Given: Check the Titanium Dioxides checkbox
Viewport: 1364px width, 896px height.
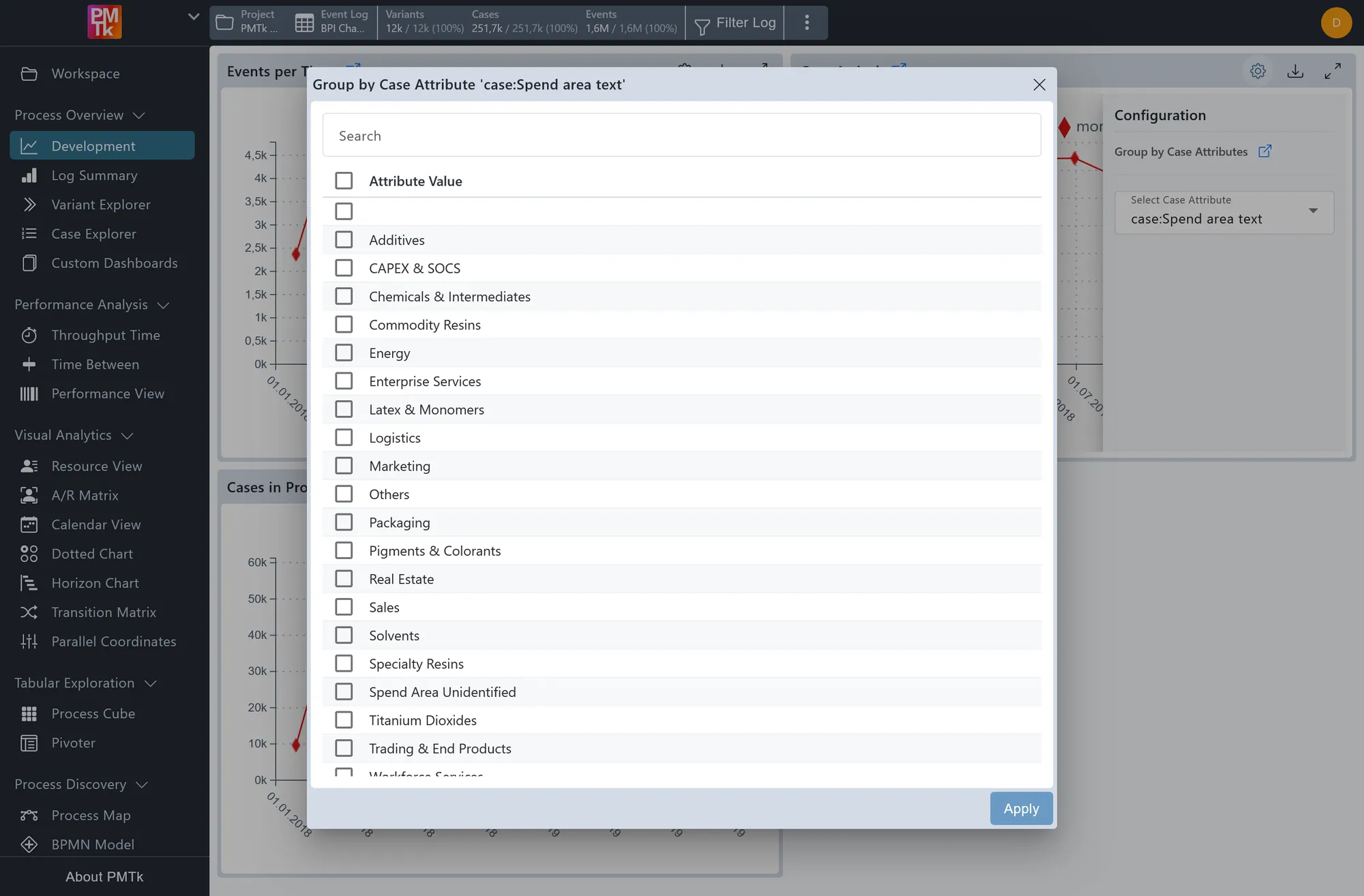Looking at the screenshot, I should pos(344,720).
